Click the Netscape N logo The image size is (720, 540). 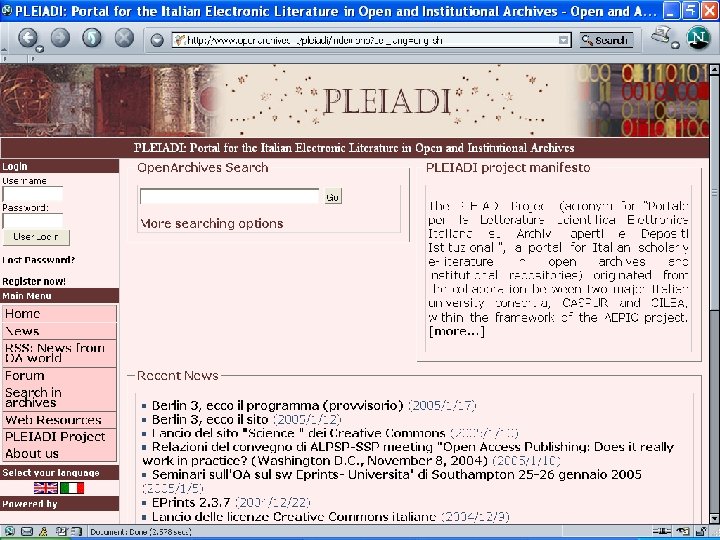(x=698, y=38)
